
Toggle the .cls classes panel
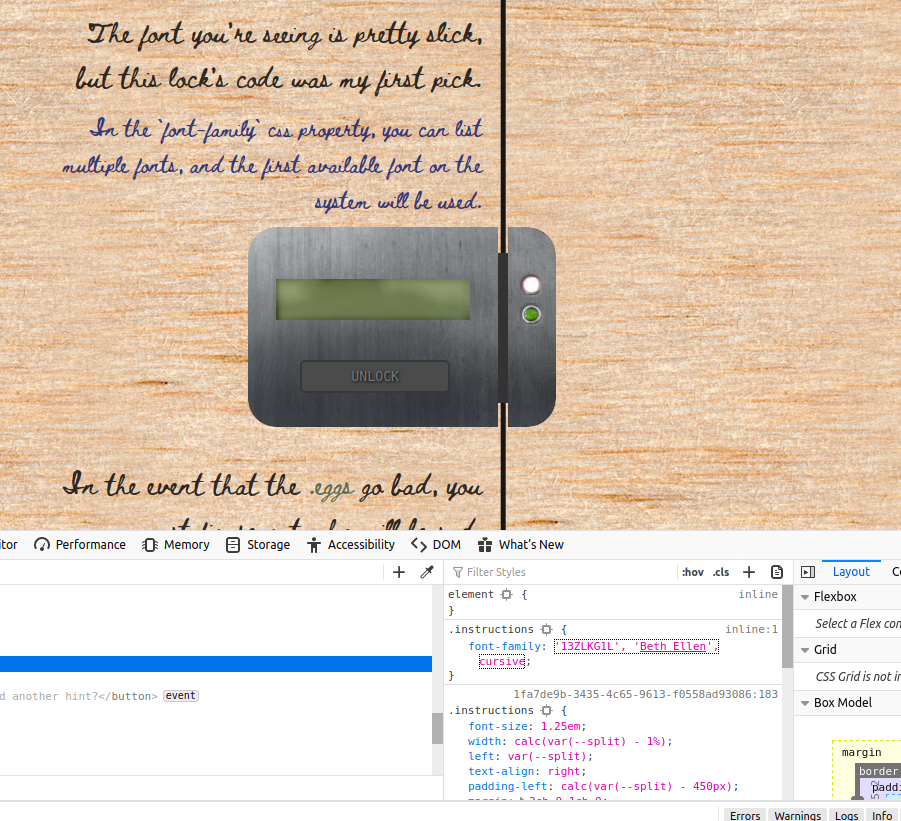pyautogui.click(x=721, y=572)
